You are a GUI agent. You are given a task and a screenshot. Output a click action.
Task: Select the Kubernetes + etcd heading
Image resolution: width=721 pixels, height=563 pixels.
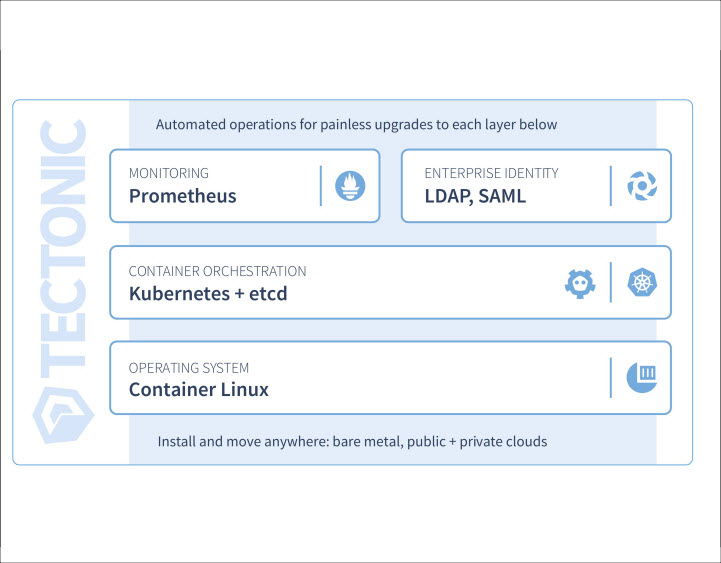coord(208,294)
